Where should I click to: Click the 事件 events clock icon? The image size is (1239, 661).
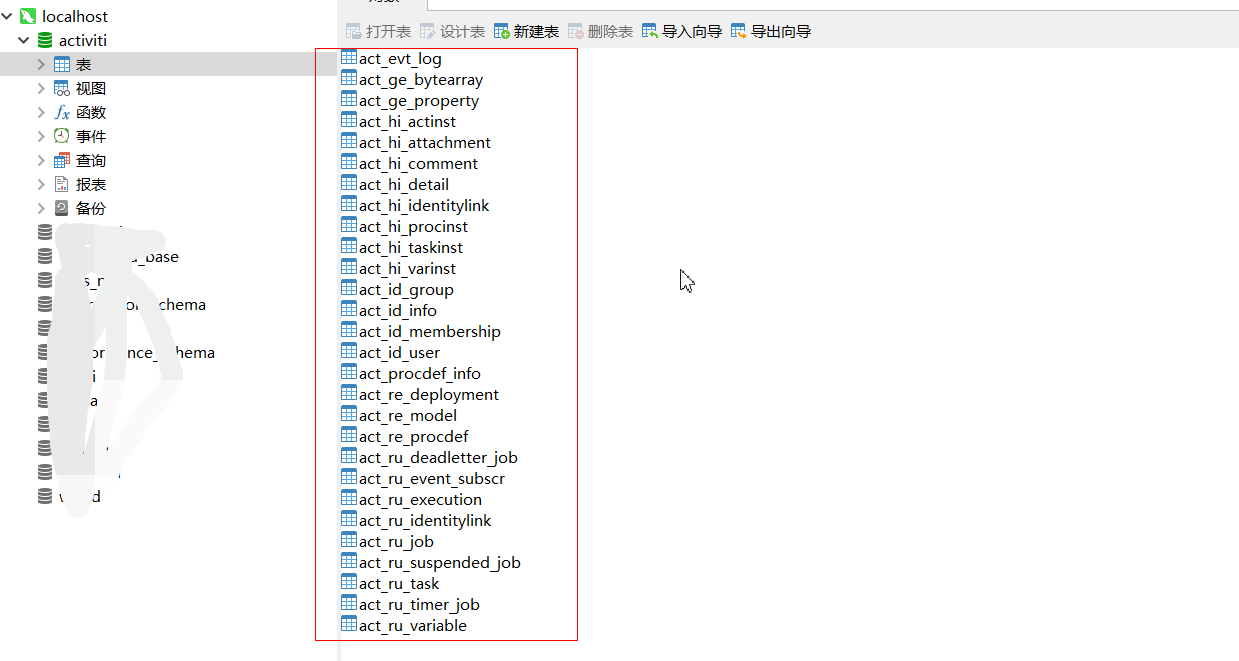(62, 136)
